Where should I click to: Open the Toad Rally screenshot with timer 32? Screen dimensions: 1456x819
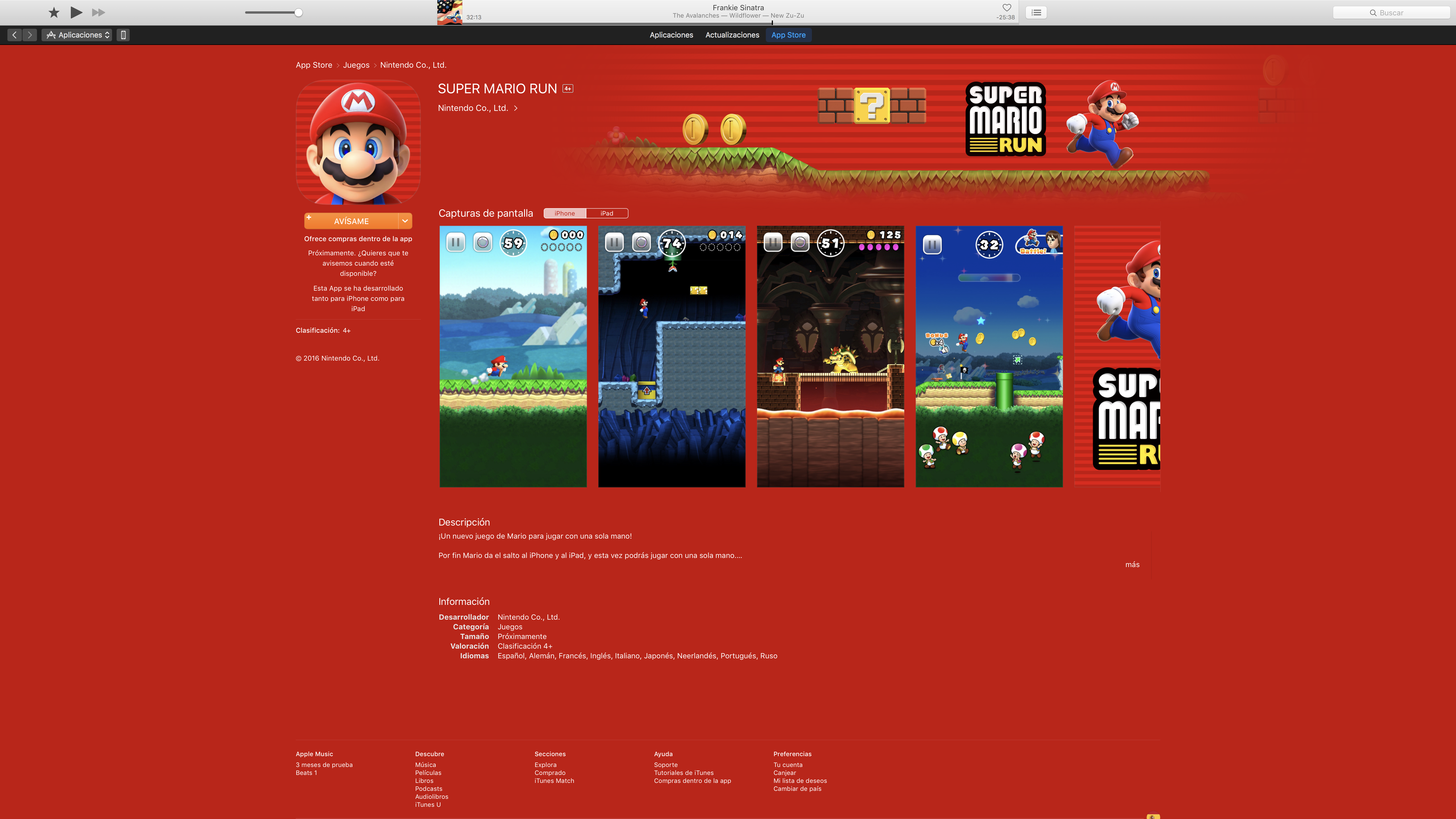click(989, 357)
